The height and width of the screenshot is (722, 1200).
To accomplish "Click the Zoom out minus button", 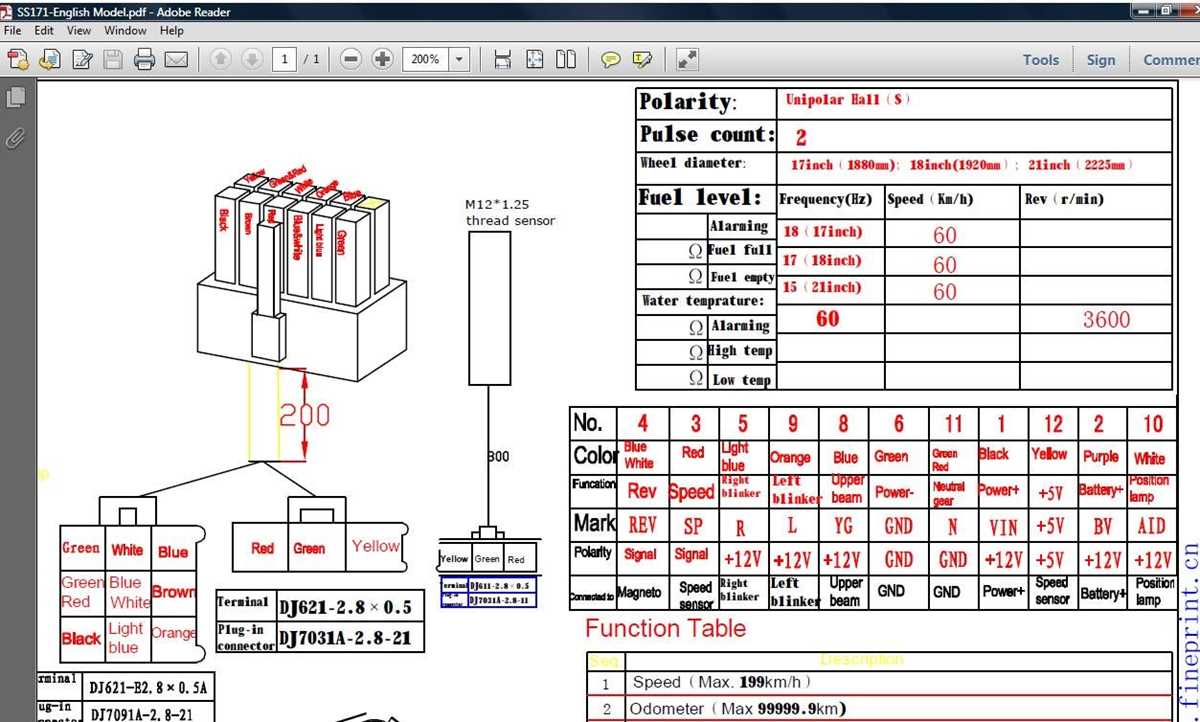I will pos(350,60).
